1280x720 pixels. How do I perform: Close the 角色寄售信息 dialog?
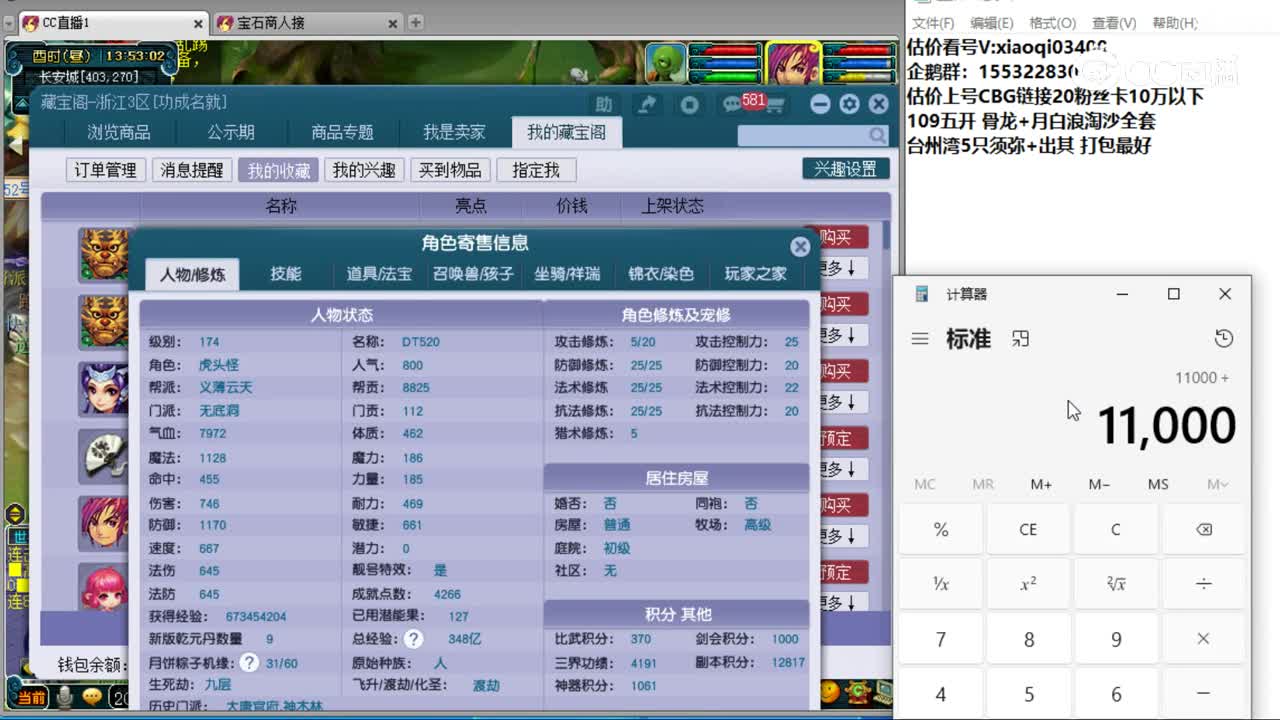(x=800, y=246)
